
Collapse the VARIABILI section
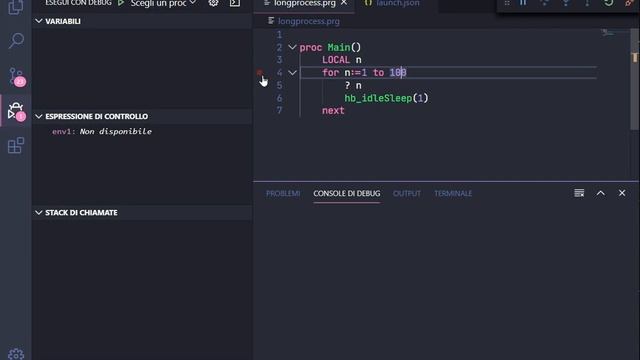coord(39,21)
